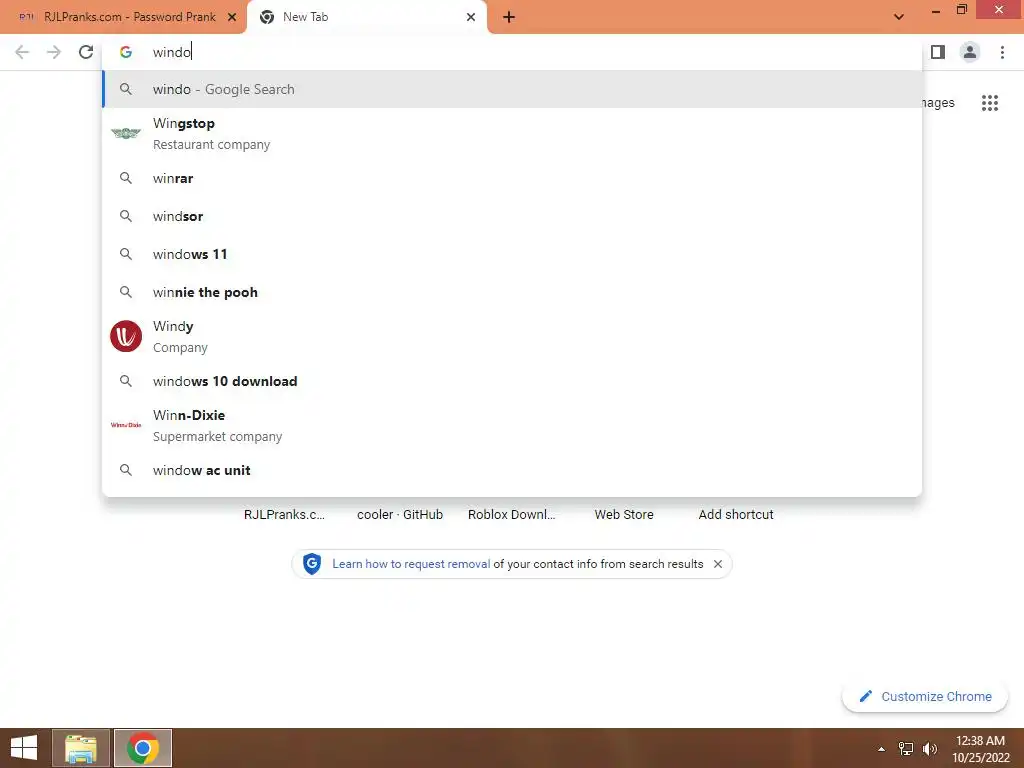Screen dimensions: 1024x768
Task: Click the Google G icon in the address bar
Action: (126, 52)
